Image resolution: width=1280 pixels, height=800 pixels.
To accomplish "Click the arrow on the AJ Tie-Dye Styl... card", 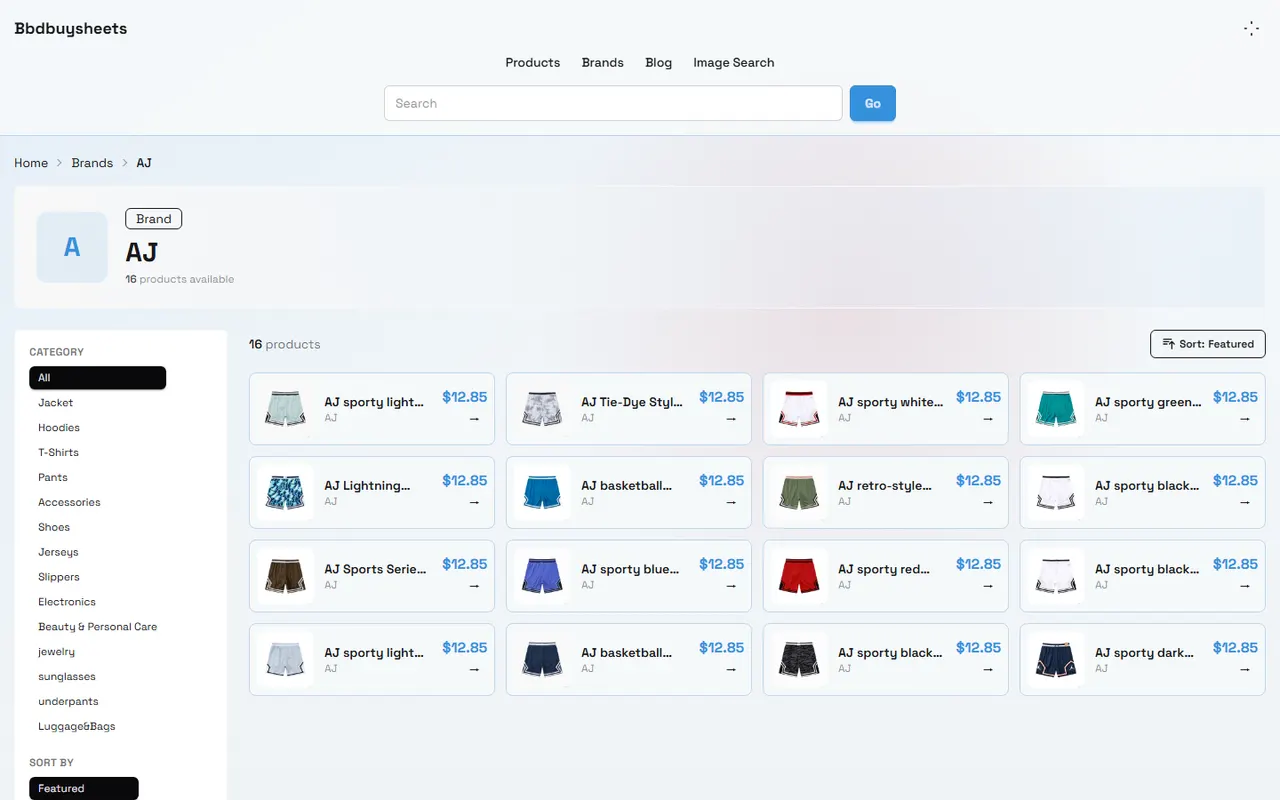I will point(731,419).
